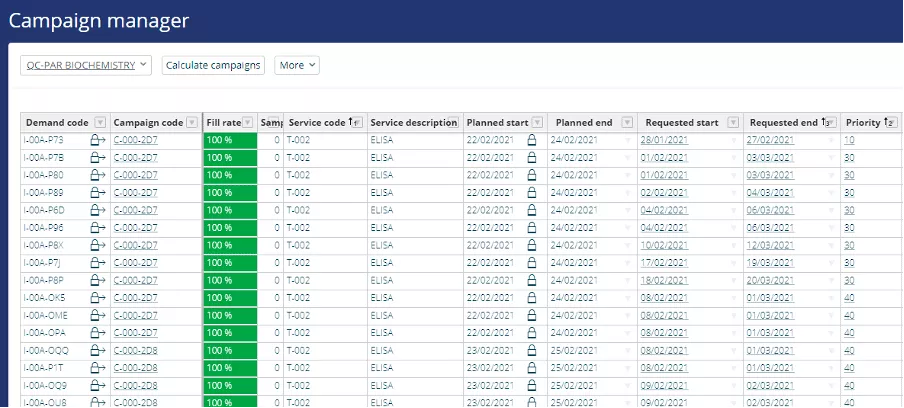Click the lock-arrow icon beside I-00A-OQ9

pos(98,386)
